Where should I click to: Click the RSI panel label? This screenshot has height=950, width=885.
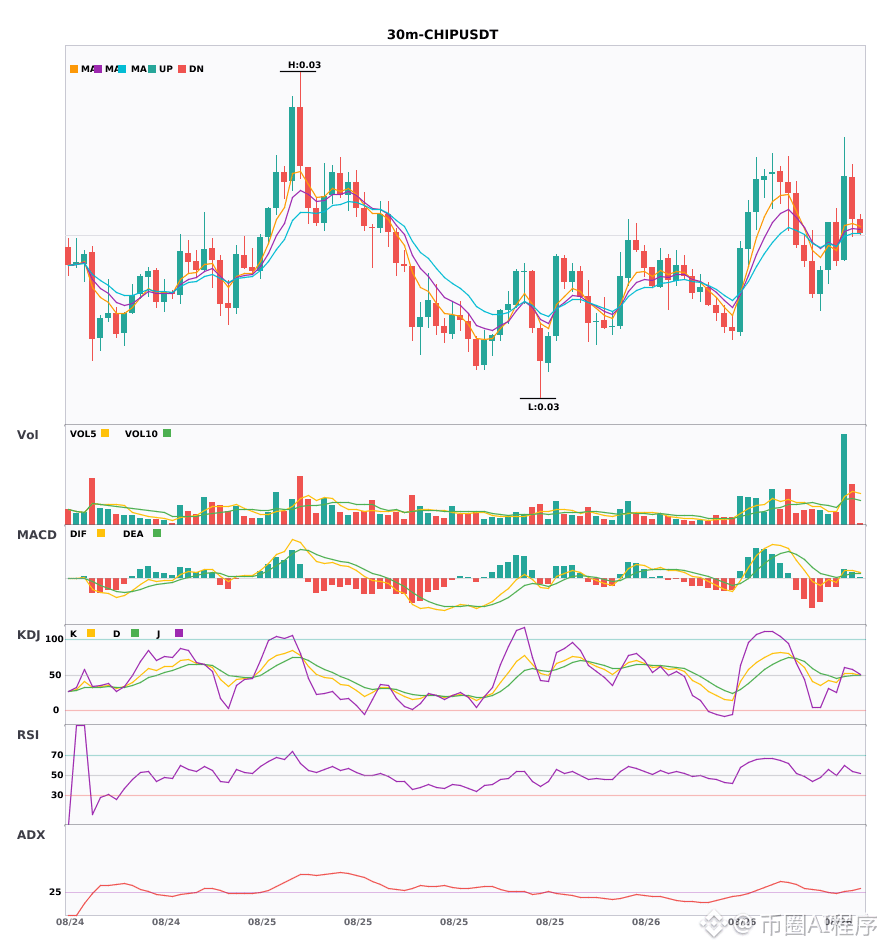click(x=28, y=735)
